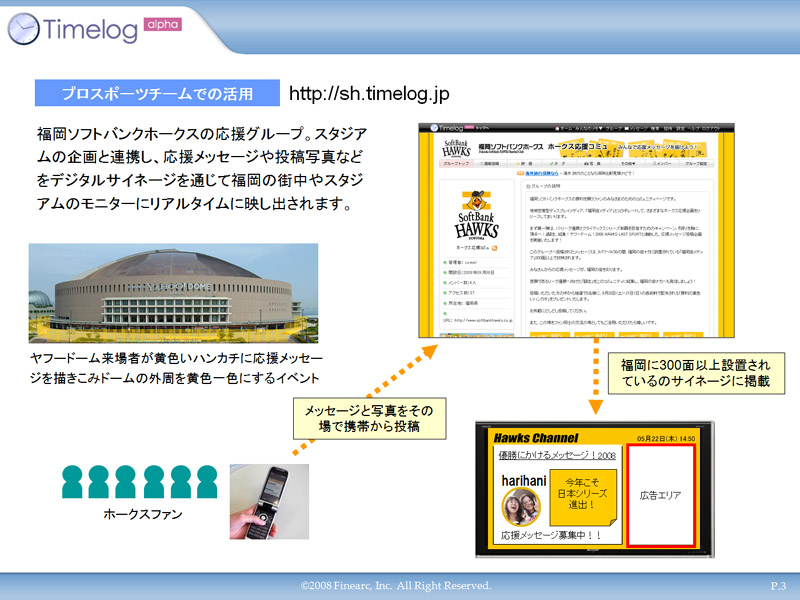Image resolution: width=800 pixels, height=600 pixels.
Task: Expand the みんなの川 dropdown in top navigation
Action: coord(588,129)
